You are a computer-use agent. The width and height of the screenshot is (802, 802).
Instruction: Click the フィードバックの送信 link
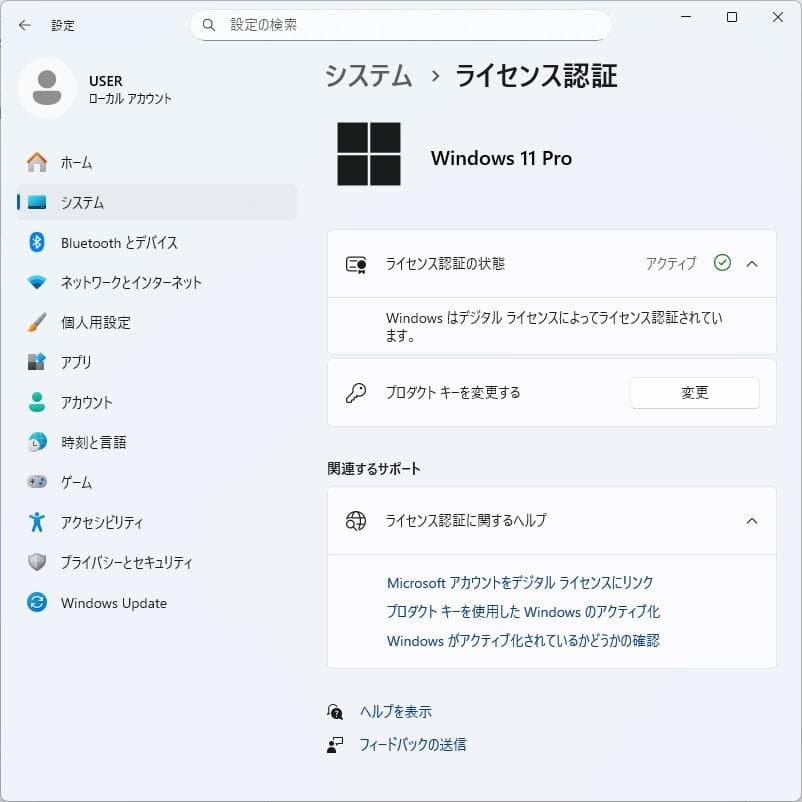pyautogui.click(x=414, y=744)
